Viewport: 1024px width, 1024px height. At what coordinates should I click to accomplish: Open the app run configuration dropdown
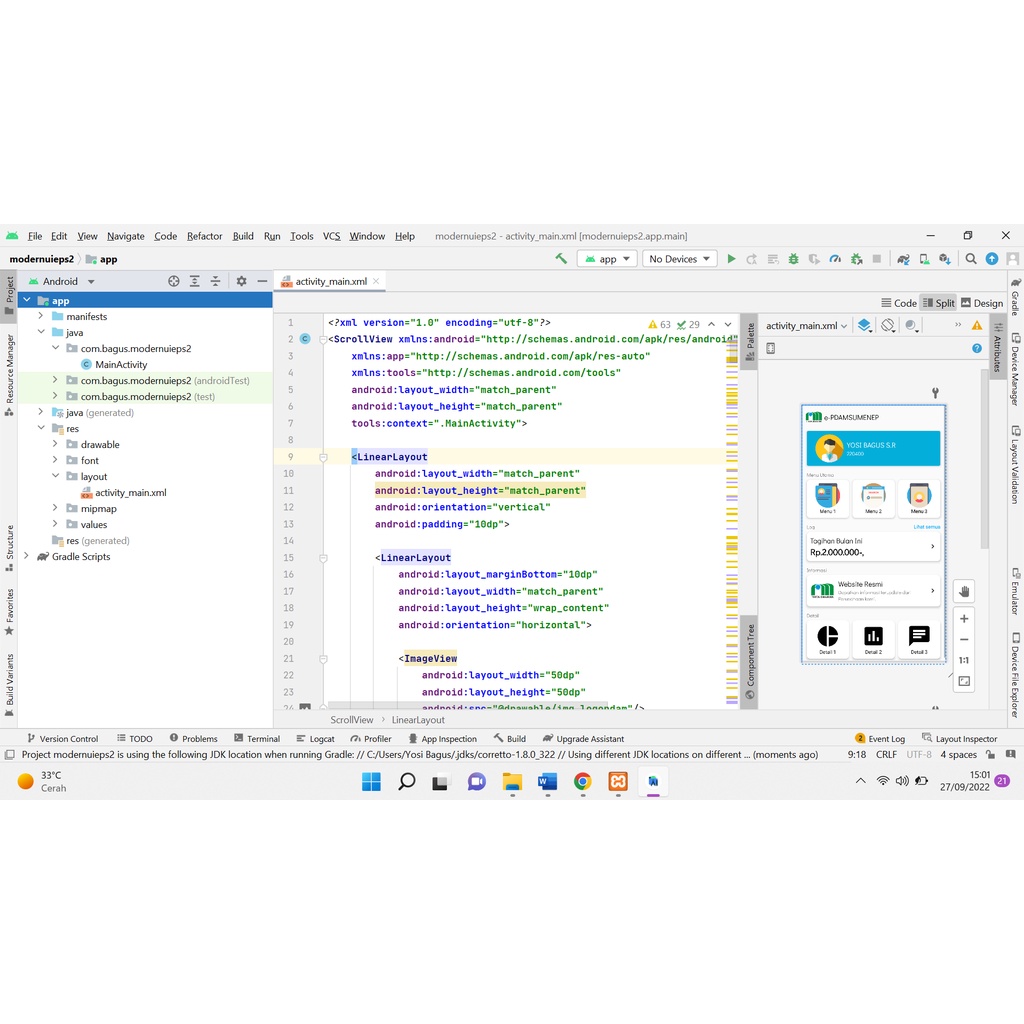pyautogui.click(x=607, y=259)
